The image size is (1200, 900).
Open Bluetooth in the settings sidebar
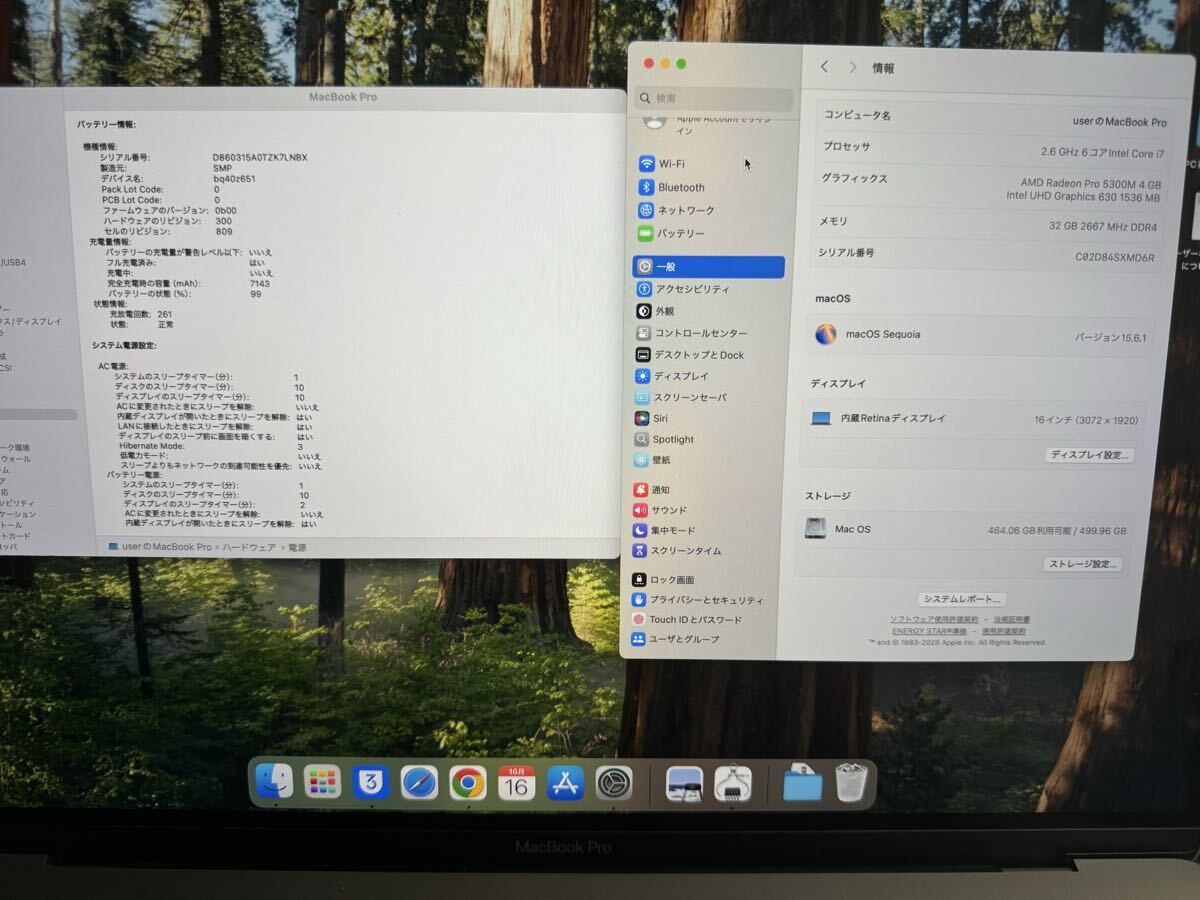coord(671,187)
